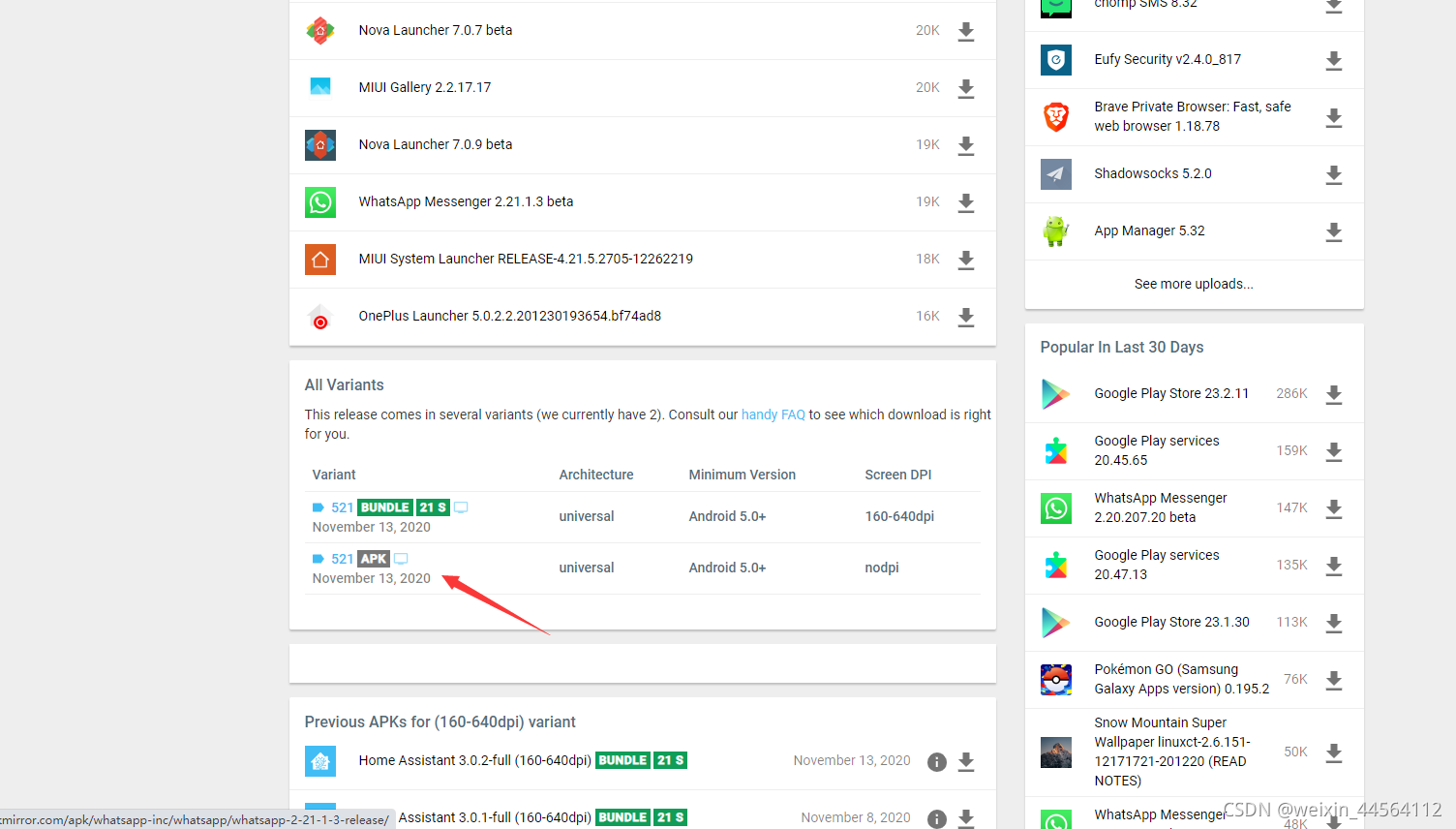
Task: Download Pokémon GO Samsung version
Action: pos(1333,681)
